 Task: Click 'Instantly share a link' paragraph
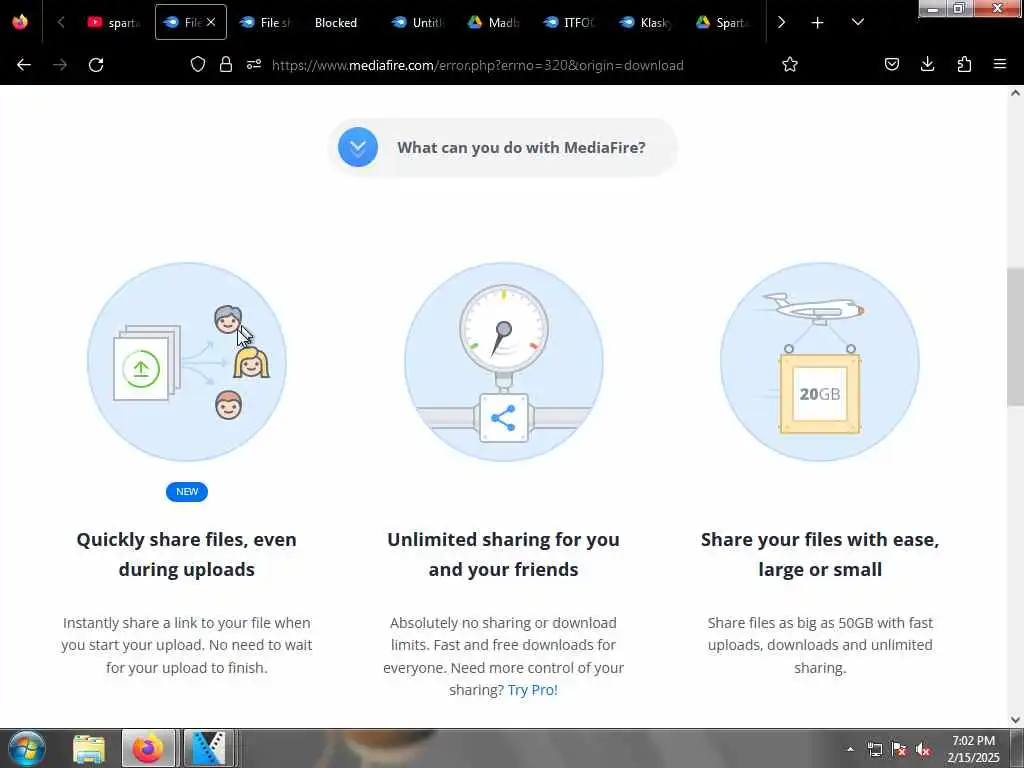(187, 645)
